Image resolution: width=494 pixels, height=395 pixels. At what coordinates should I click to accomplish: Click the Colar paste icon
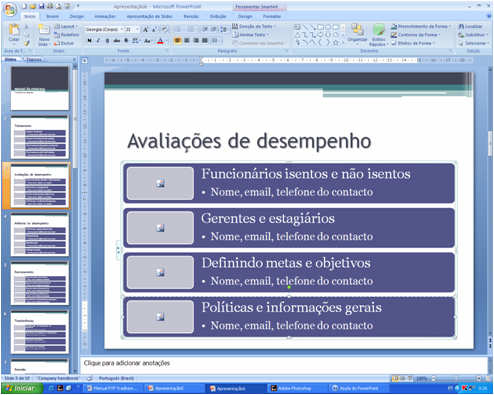coord(14,30)
